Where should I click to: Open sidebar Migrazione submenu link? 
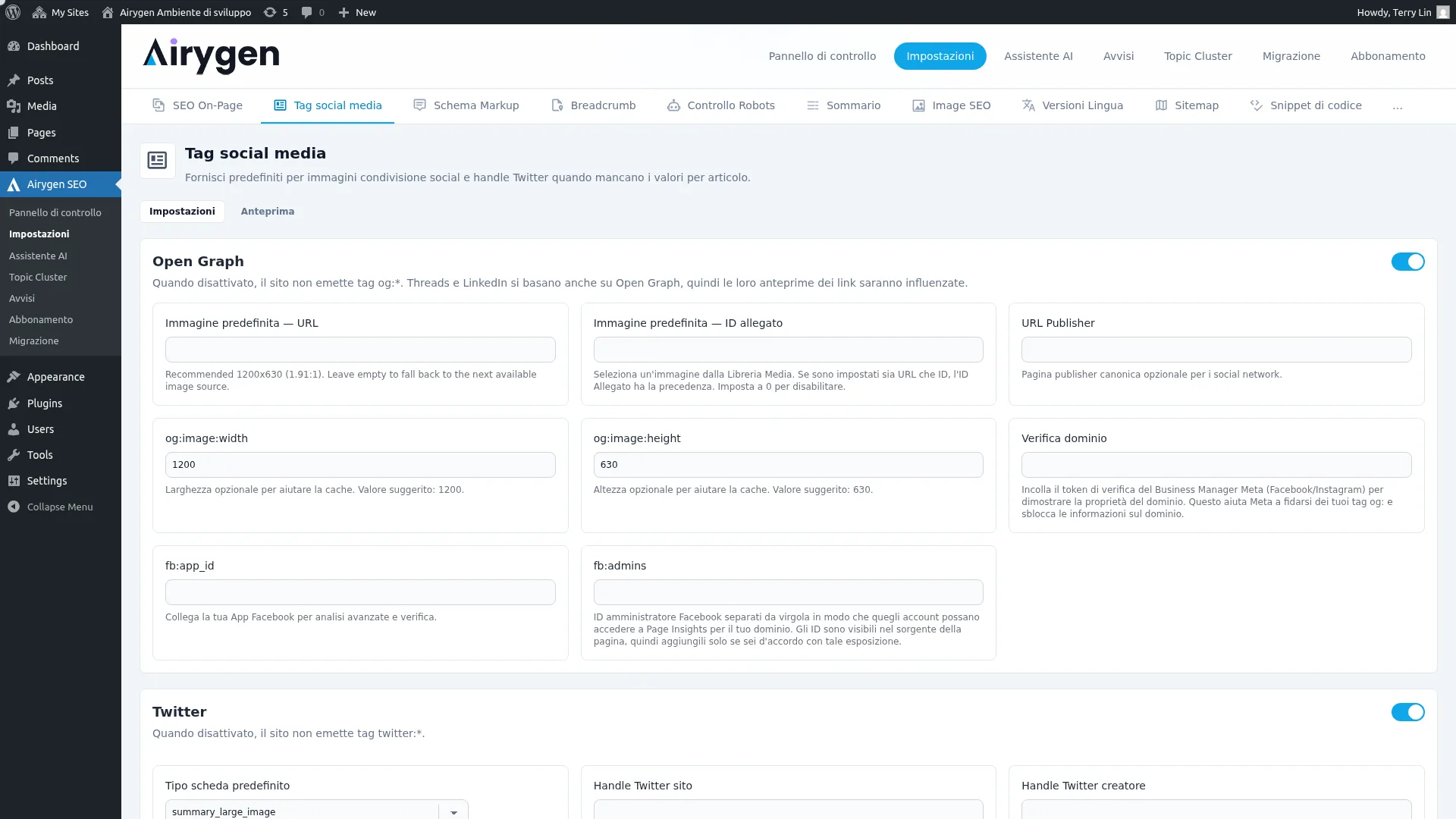click(x=34, y=341)
